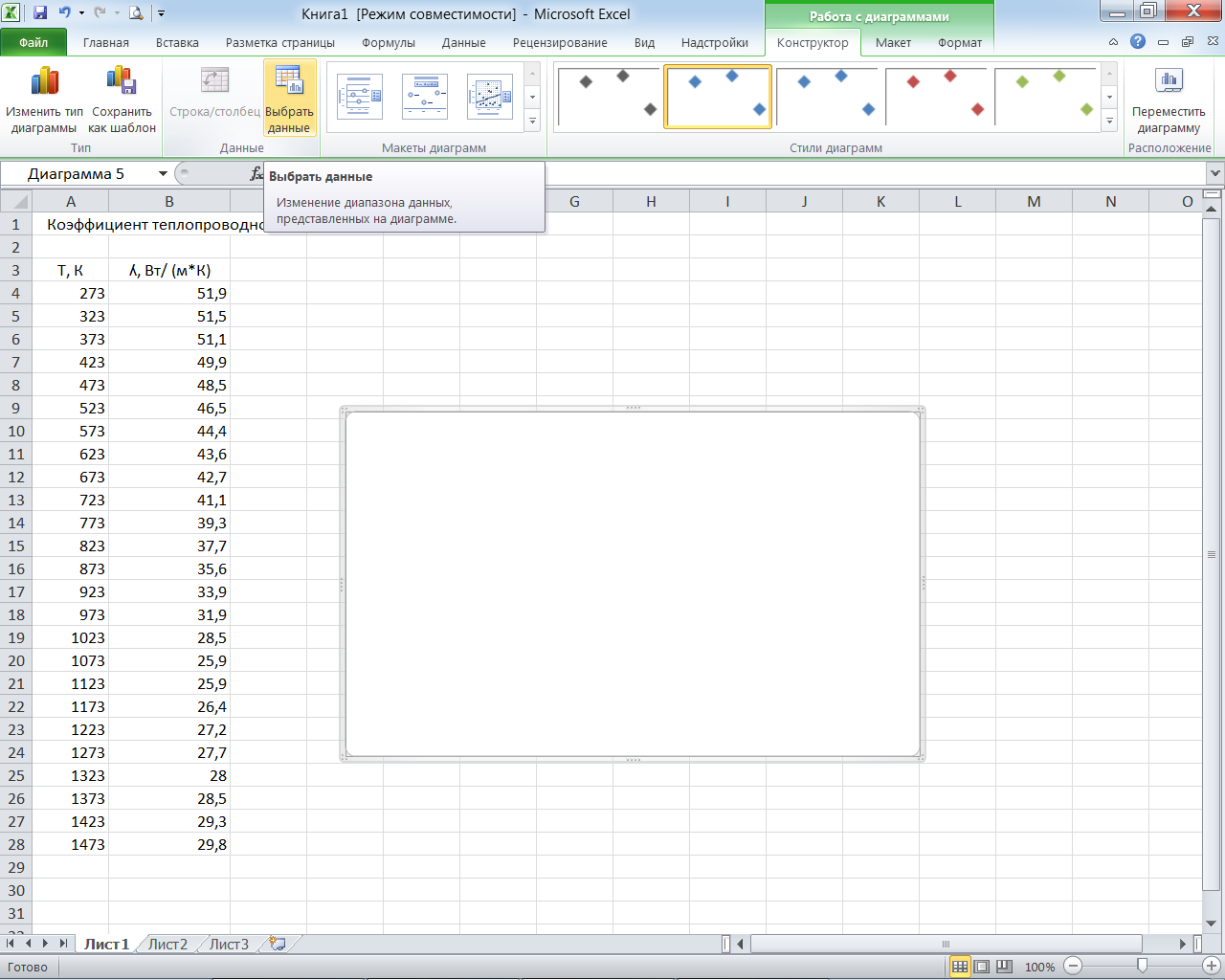Image resolution: width=1225 pixels, height=980 pixels.
Task: Click Save as Template icon
Action: click(x=122, y=82)
